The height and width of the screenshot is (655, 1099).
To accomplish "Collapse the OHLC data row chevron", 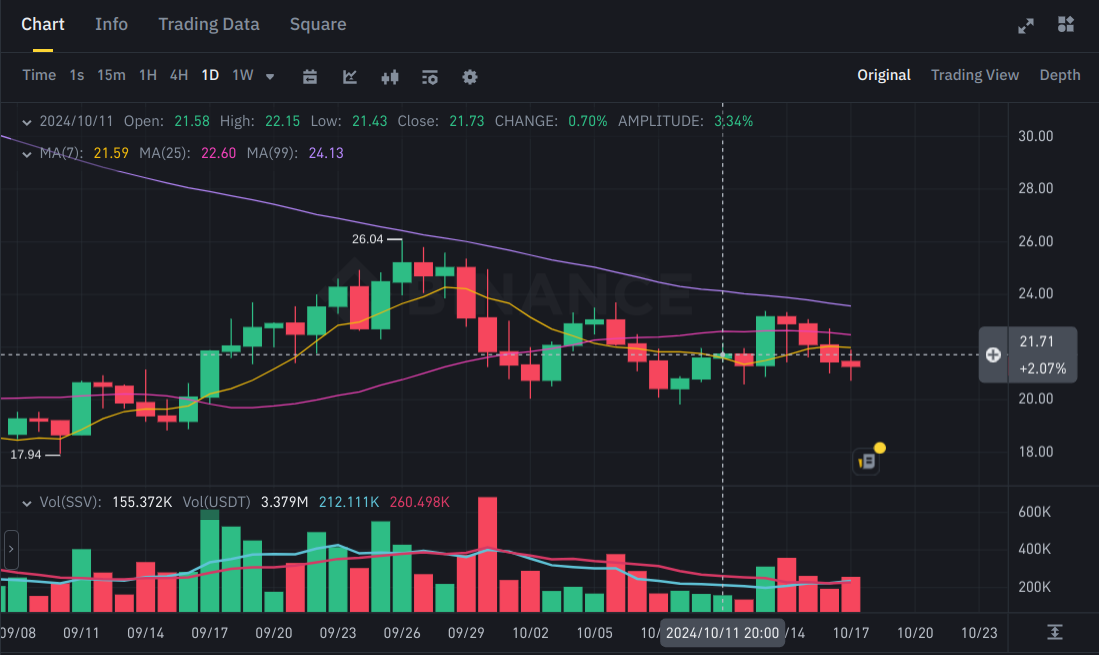I will coord(27,122).
